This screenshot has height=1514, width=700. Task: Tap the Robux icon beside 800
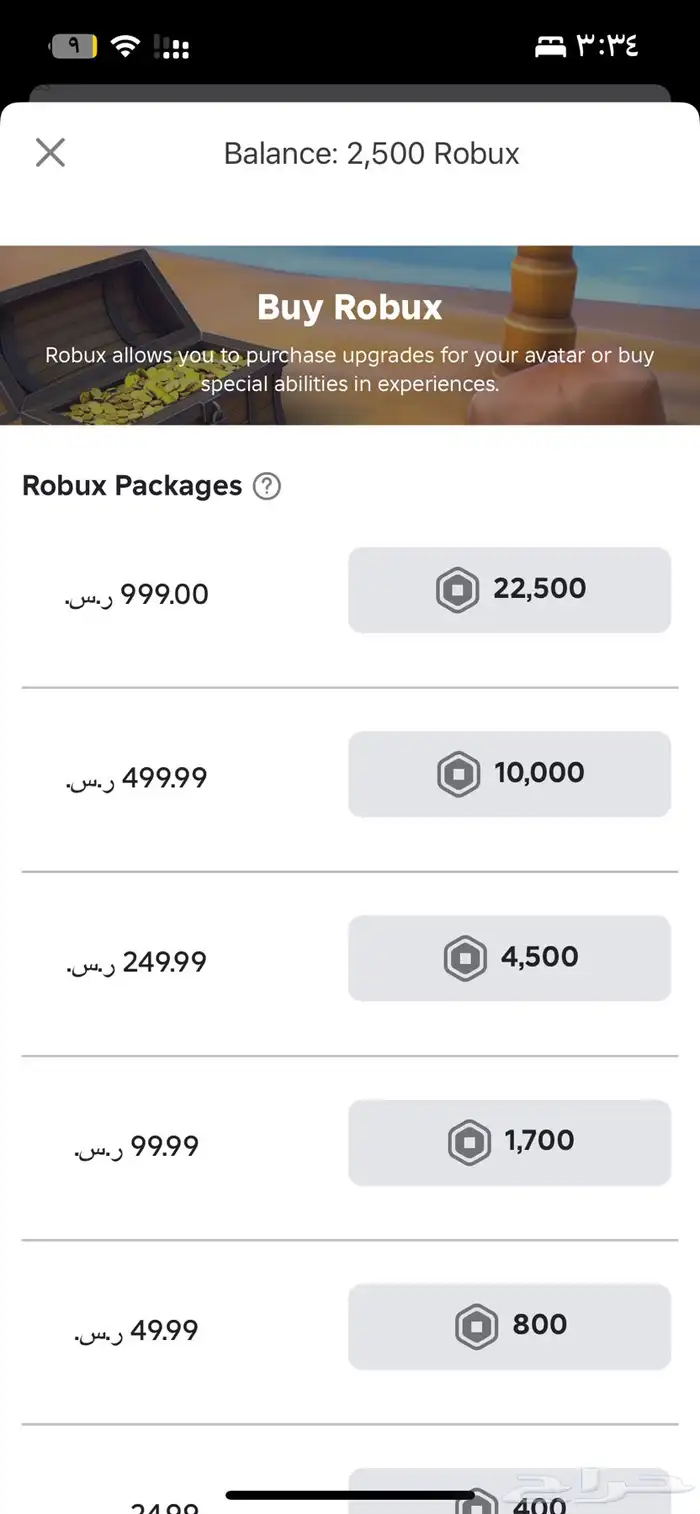(x=476, y=1327)
